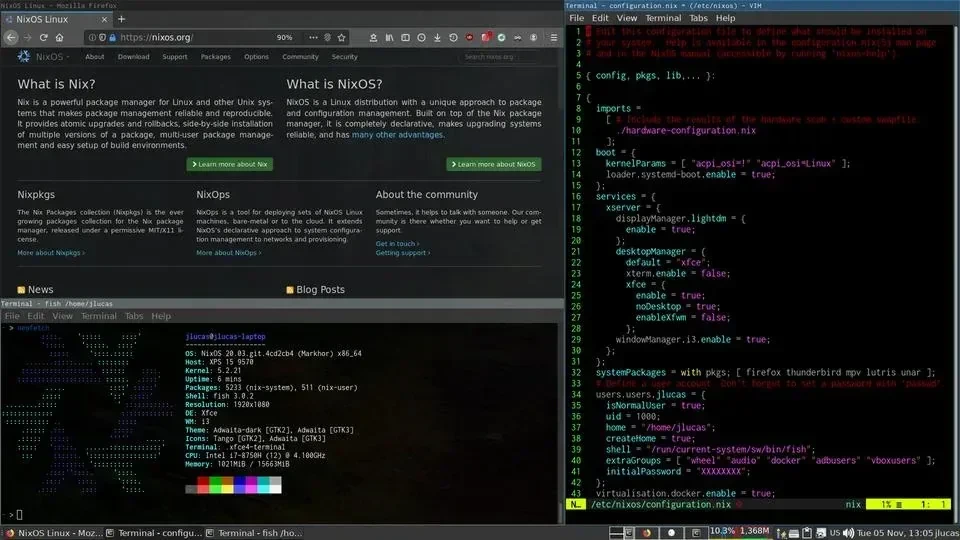The image size is (960, 540).
Task: Open tracking protection shield in address bar
Action: (102, 37)
